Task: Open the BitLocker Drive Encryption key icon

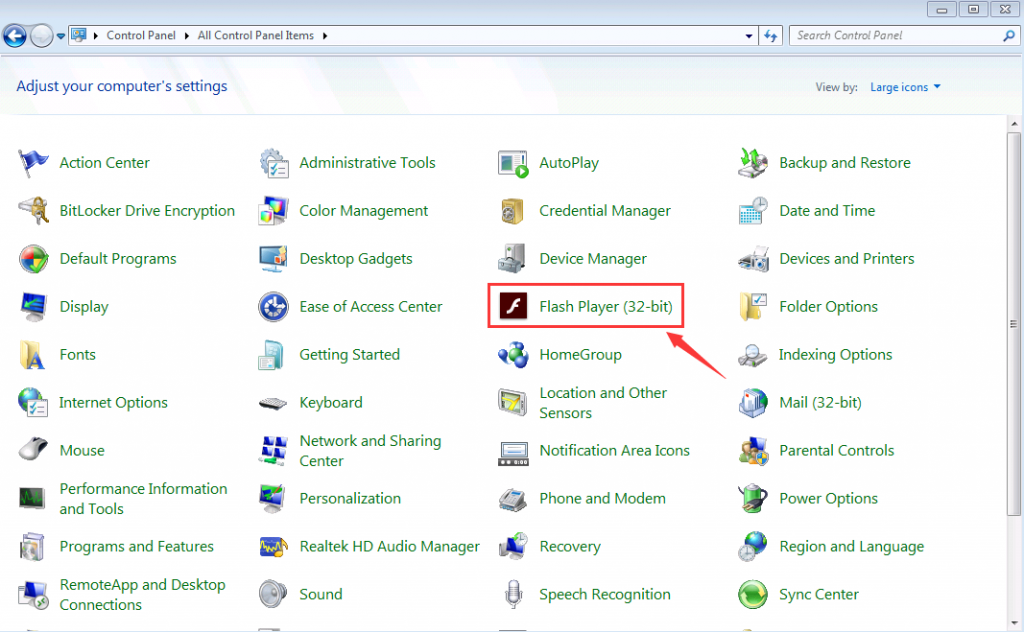Action: tap(33, 210)
